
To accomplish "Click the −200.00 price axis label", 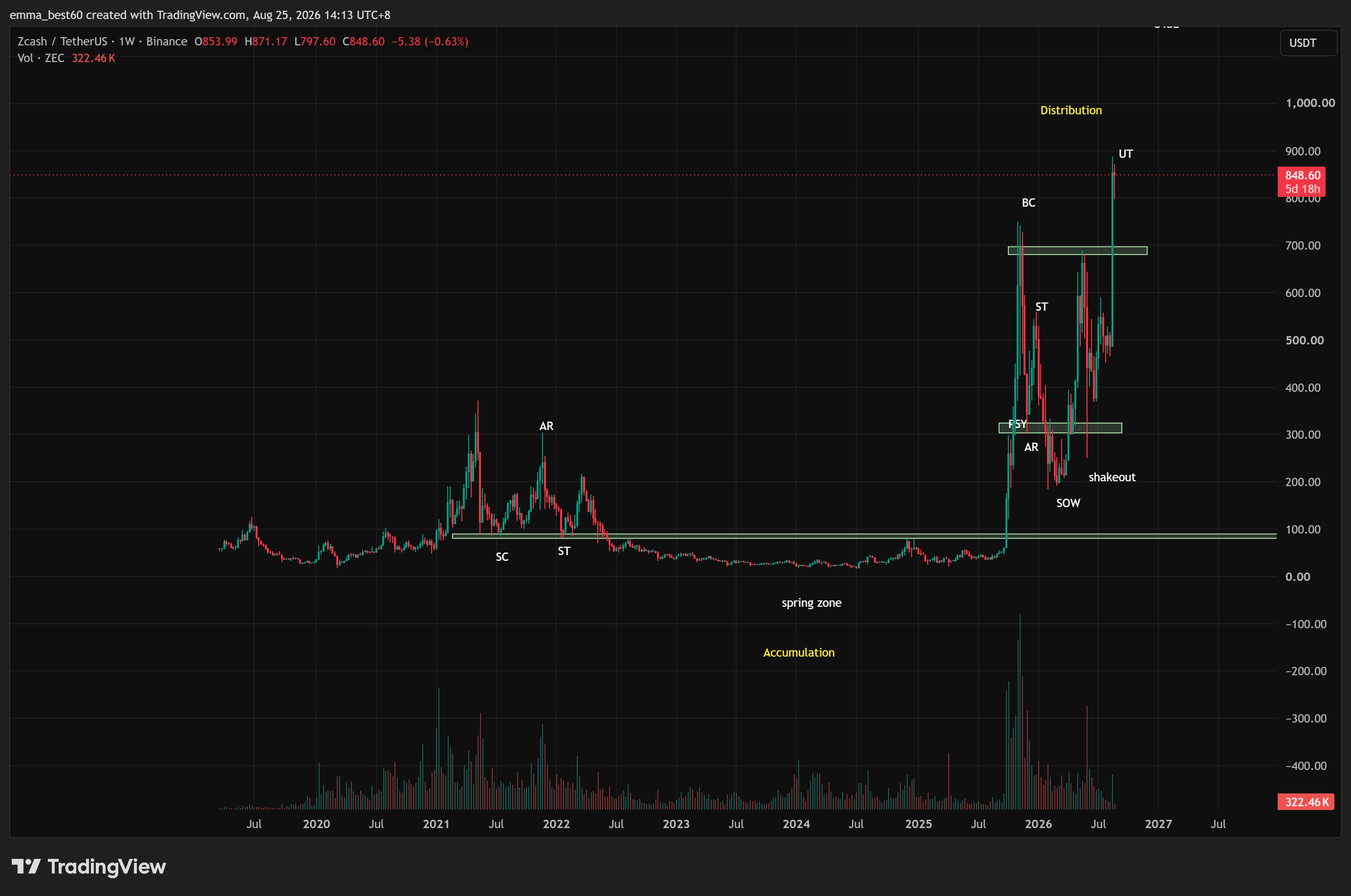I will pos(1307,671).
